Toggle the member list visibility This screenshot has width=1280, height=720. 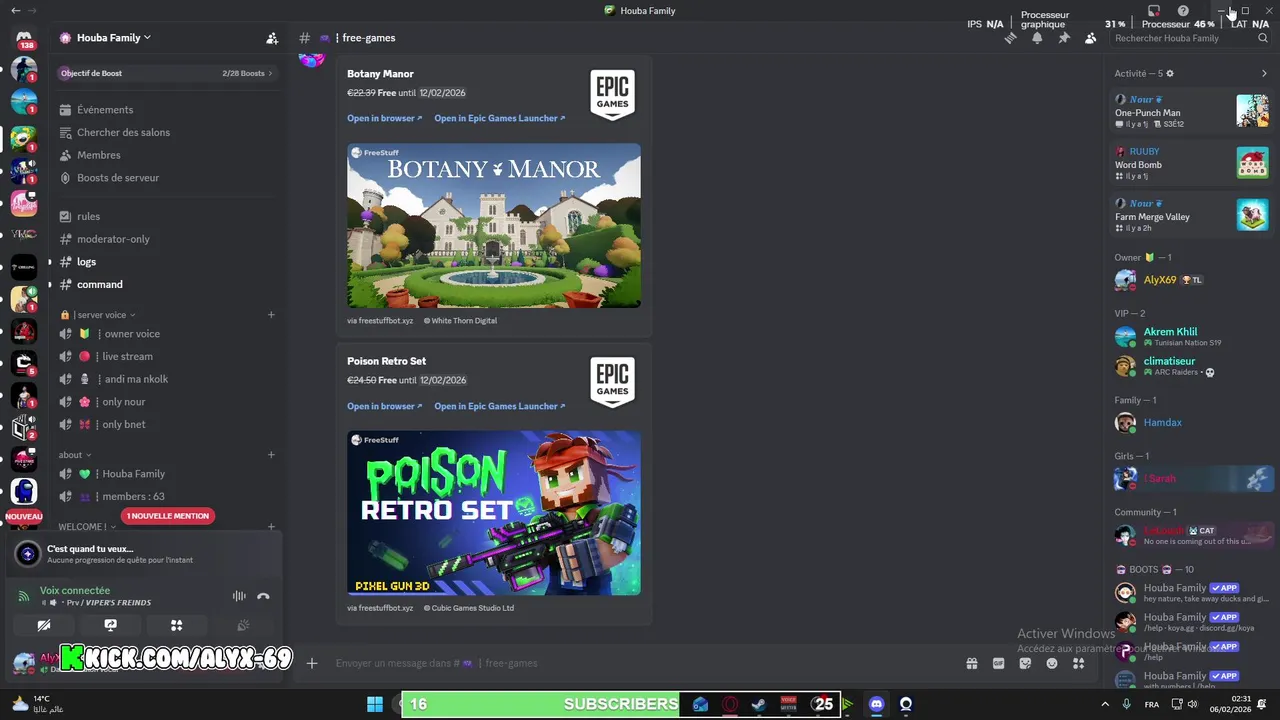coord(1090,38)
